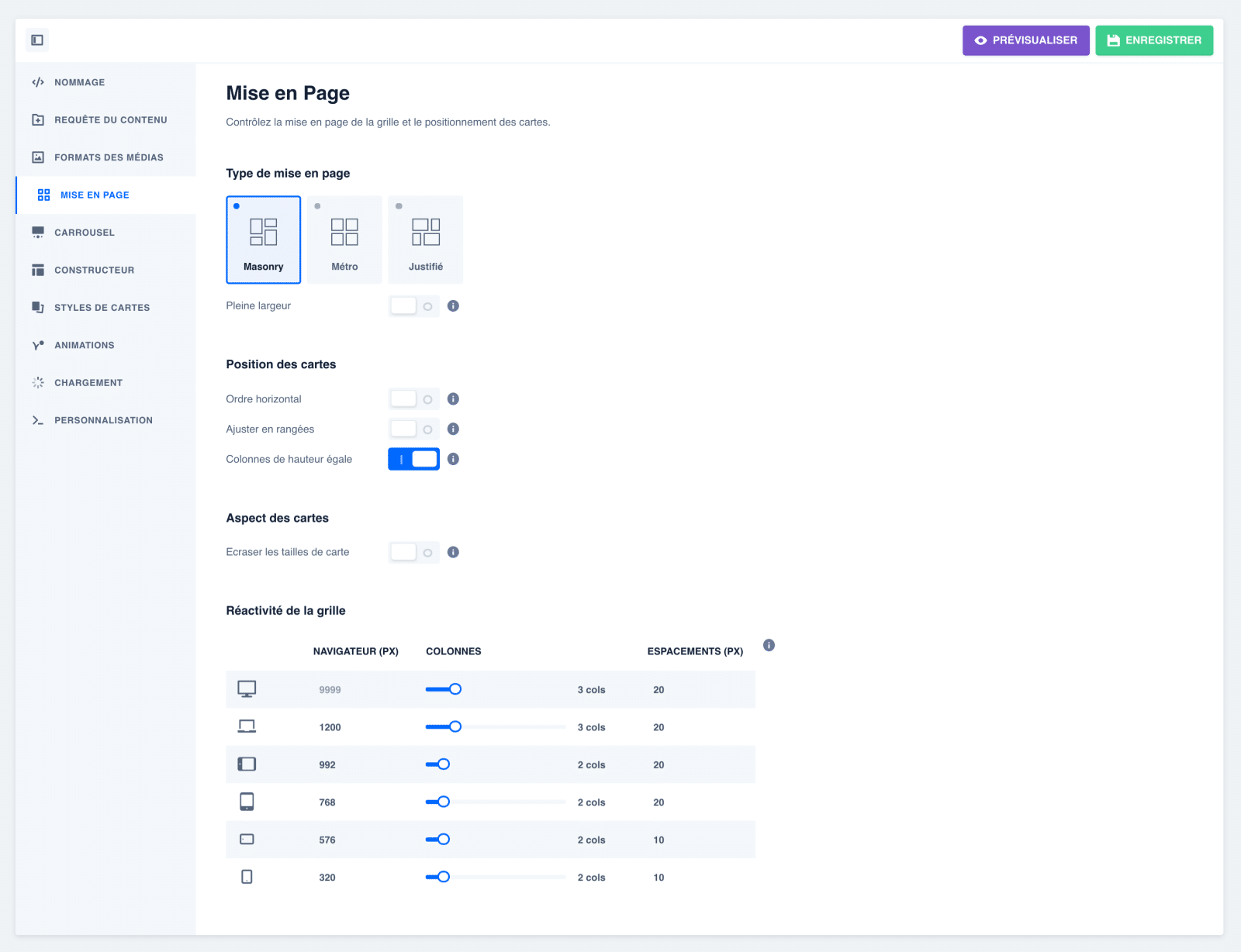Click the desktop monitor icon in 9999 row
The width and height of the screenshot is (1241, 952).
247,689
